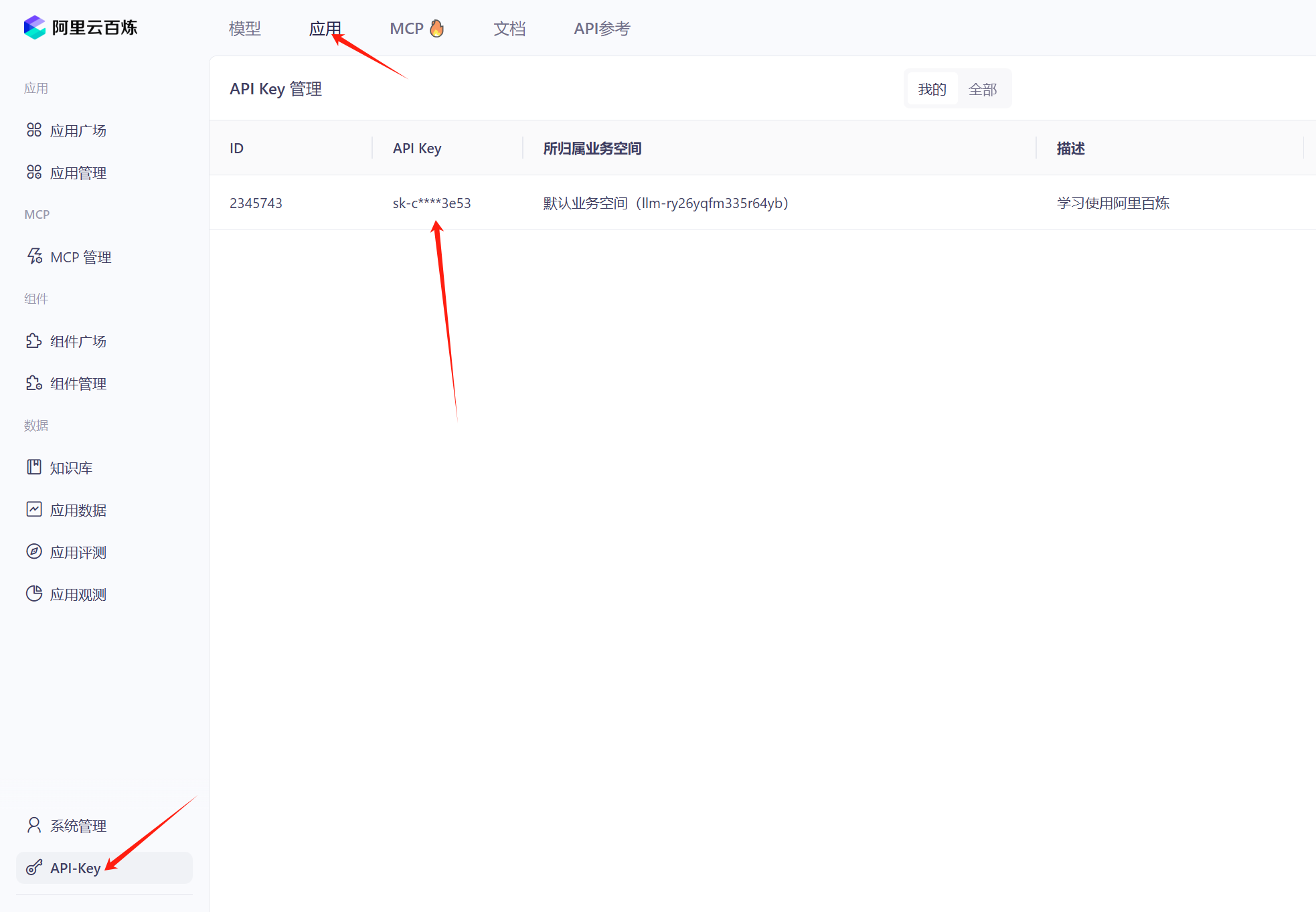Click the 应用评测 compass icon
1316x912 pixels.
[x=34, y=551]
